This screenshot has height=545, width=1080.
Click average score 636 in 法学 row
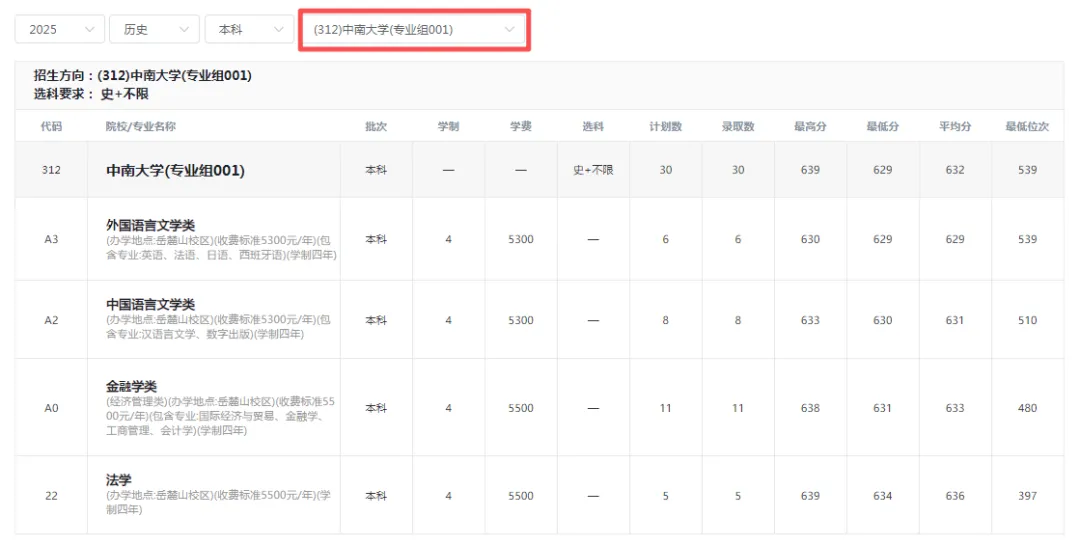click(x=955, y=495)
